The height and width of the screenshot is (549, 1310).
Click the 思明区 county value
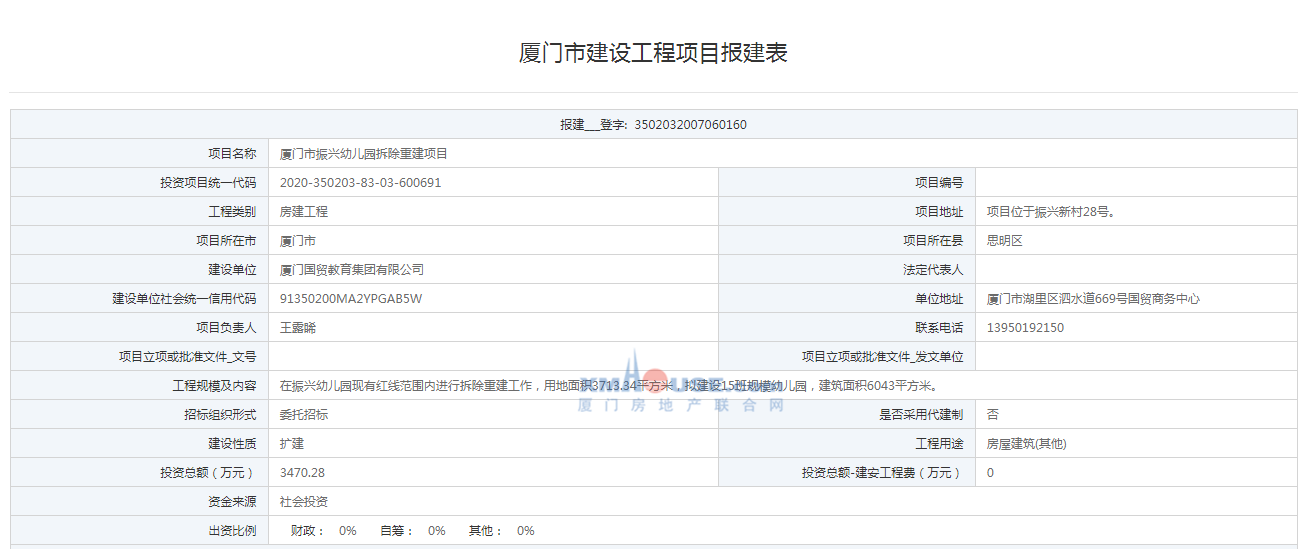pos(1004,241)
